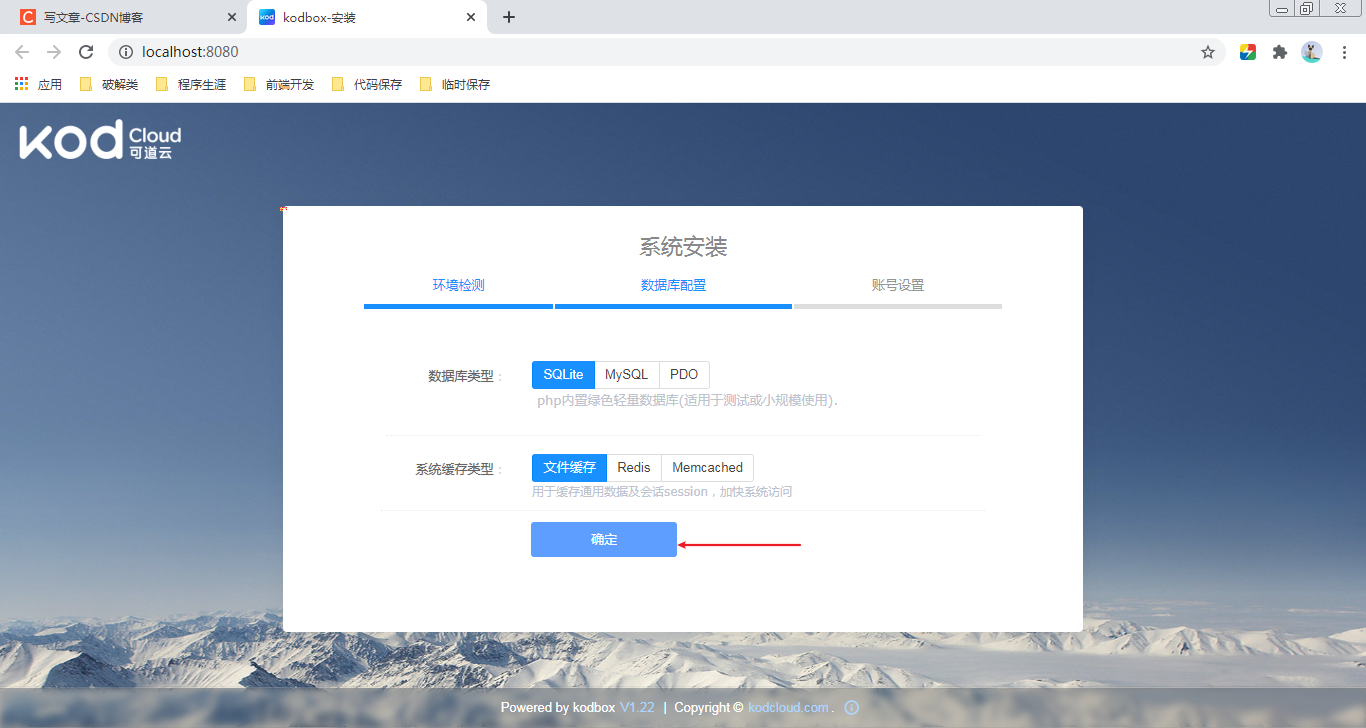Click the 系统安装 heading

point(683,246)
